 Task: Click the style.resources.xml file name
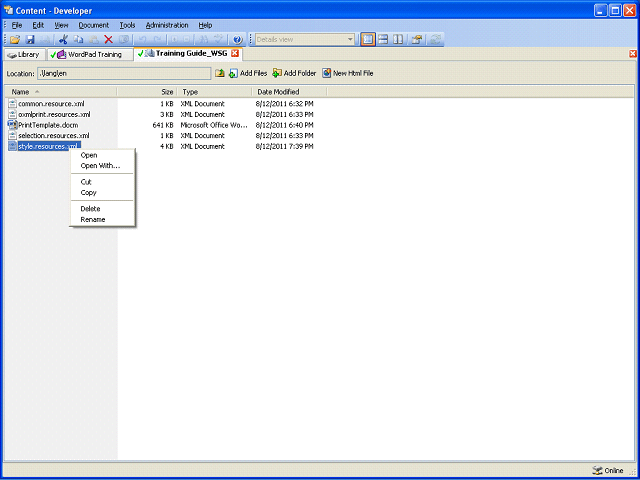48,146
